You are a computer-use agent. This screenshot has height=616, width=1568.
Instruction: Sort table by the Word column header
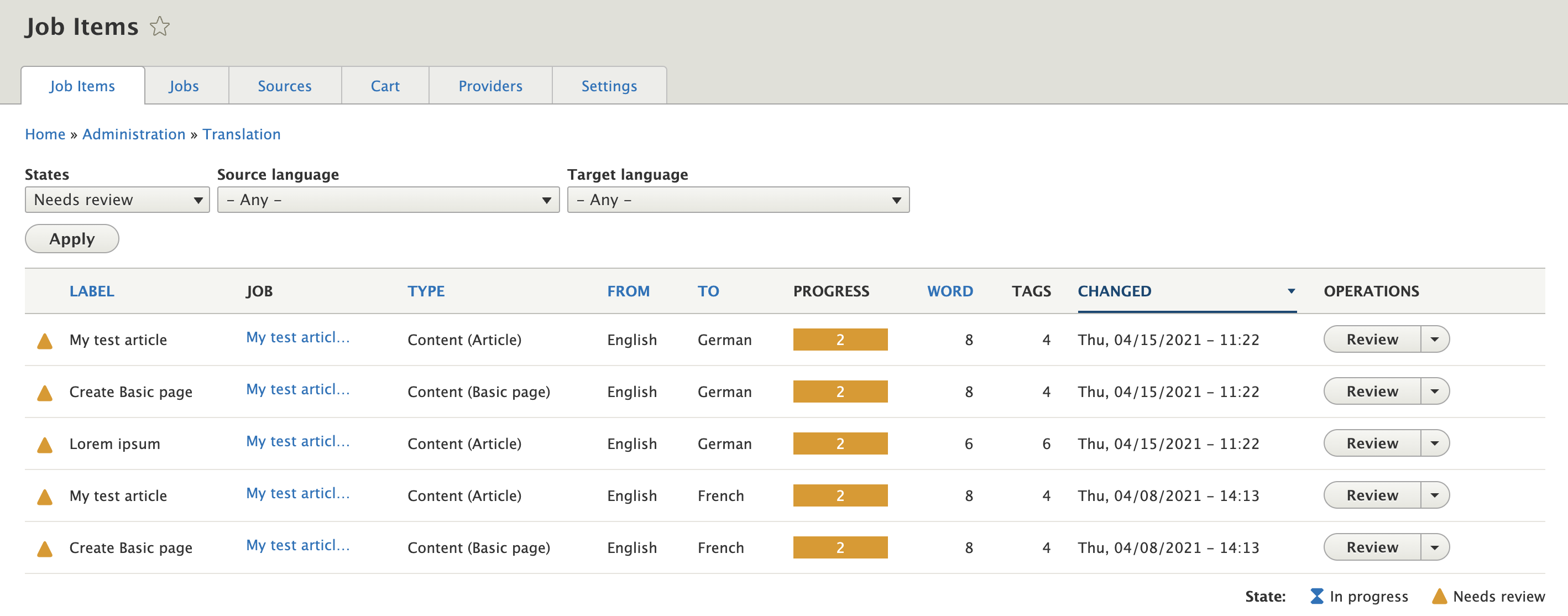pos(949,291)
